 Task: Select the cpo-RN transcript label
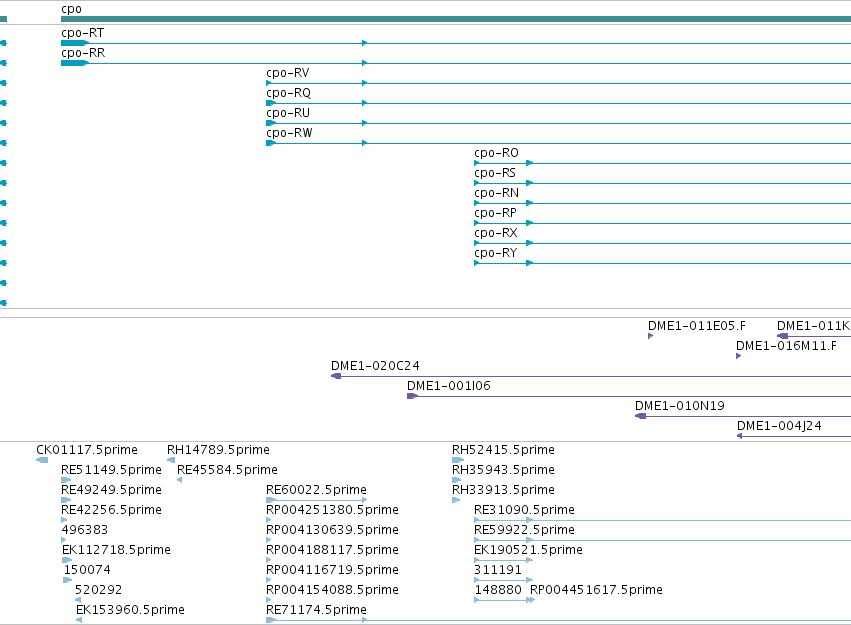coord(496,193)
